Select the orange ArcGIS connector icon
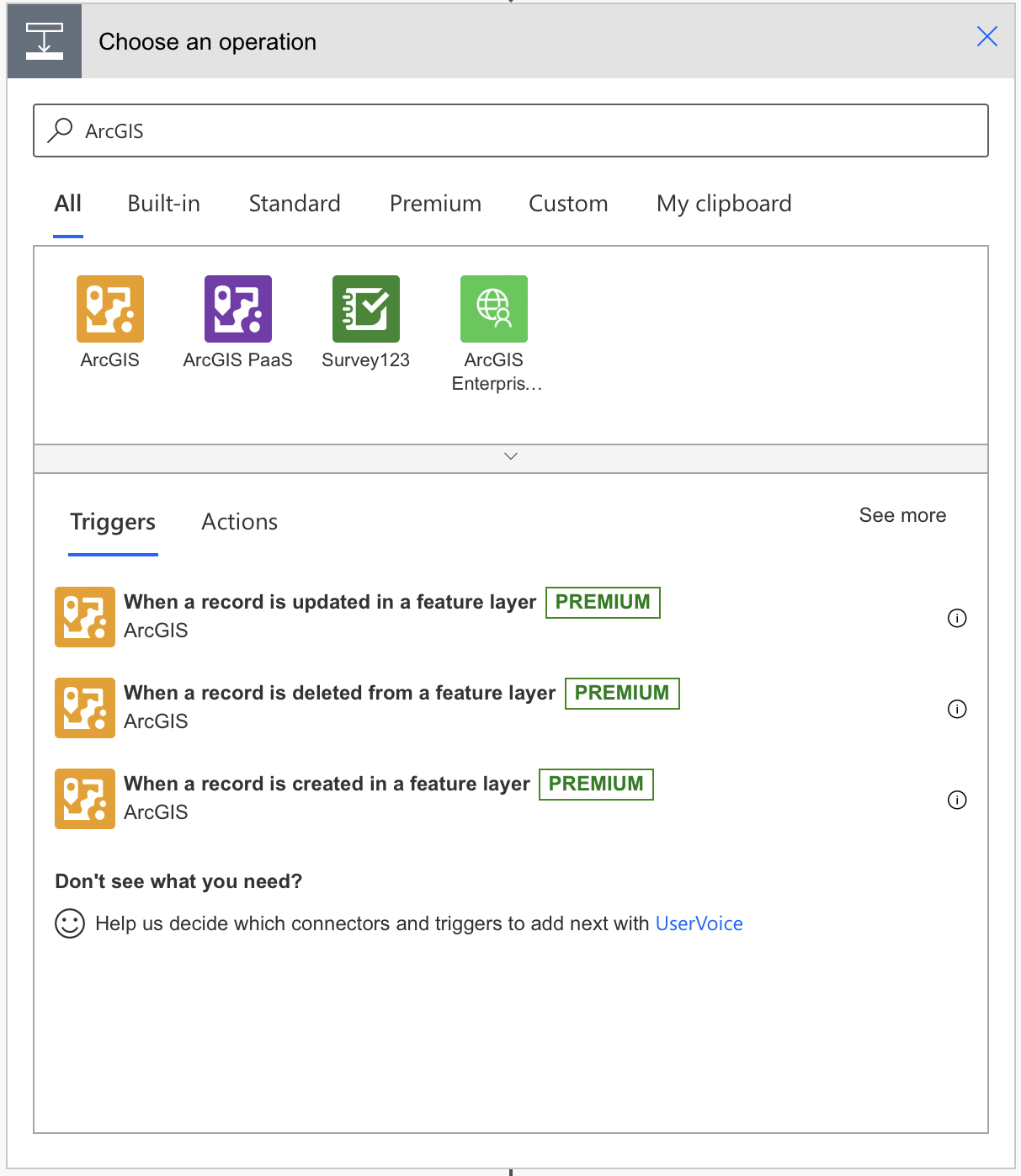The image size is (1021, 1176). click(110, 309)
